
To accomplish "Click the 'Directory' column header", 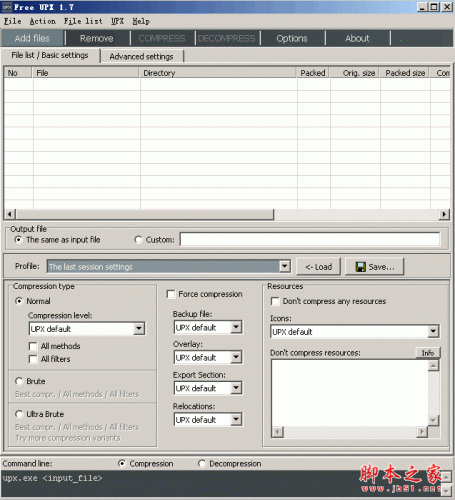I will coord(218,73).
